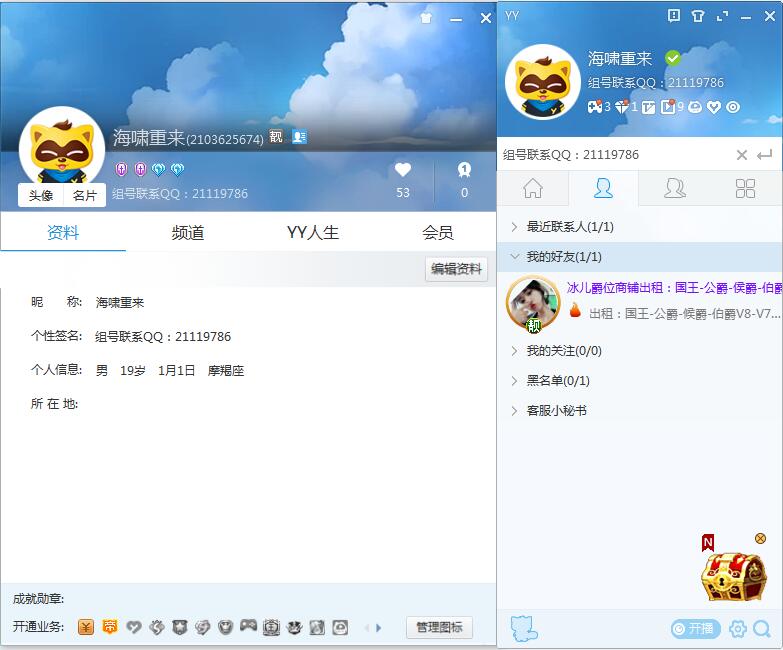The height and width of the screenshot is (650, 783).
Task: Switch to the 资料 tab
Action: 63,232
